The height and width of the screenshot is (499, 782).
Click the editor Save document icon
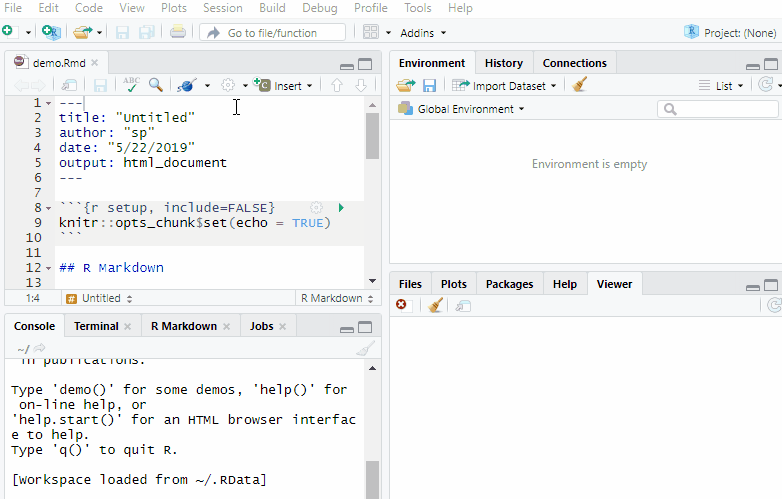pos(100,85)
